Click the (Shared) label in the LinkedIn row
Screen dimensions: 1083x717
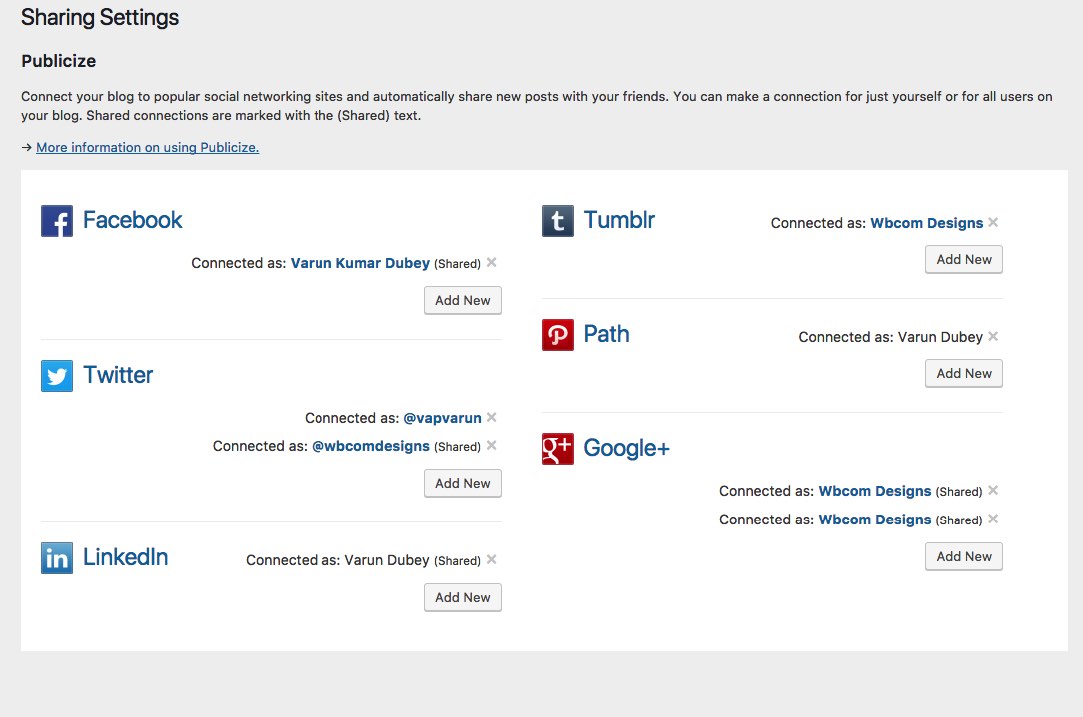click(x=457, y=561)
